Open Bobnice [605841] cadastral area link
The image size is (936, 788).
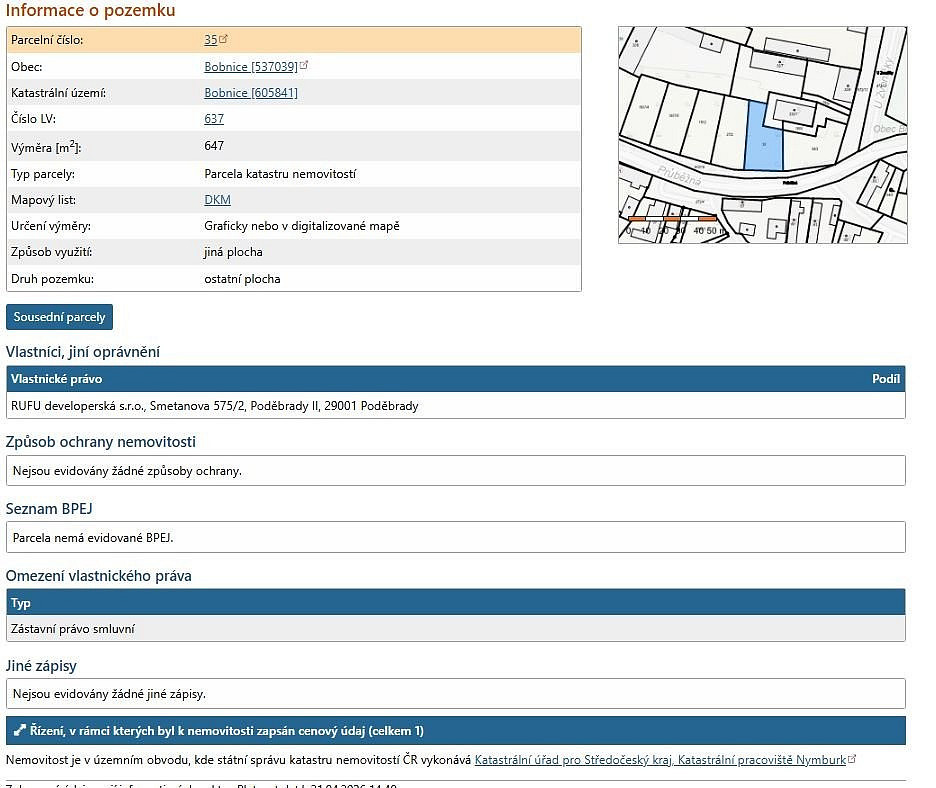pos(251,93)
